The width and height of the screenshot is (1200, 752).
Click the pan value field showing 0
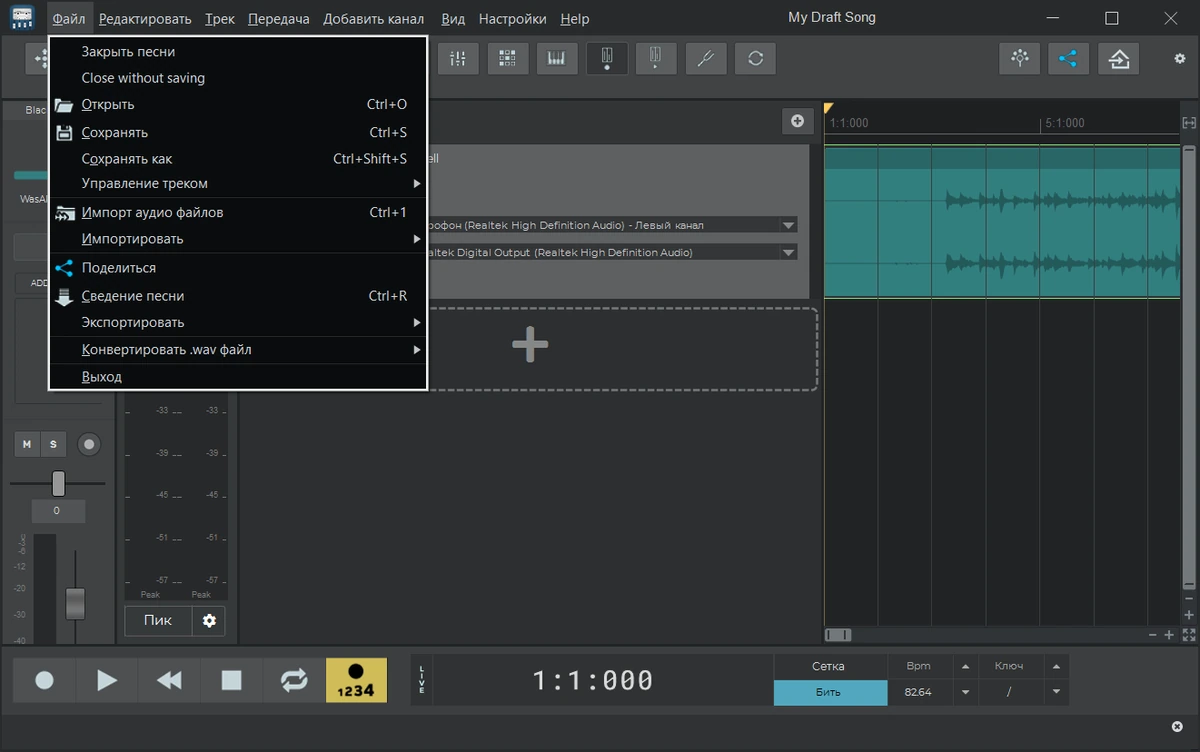(56, 510)
